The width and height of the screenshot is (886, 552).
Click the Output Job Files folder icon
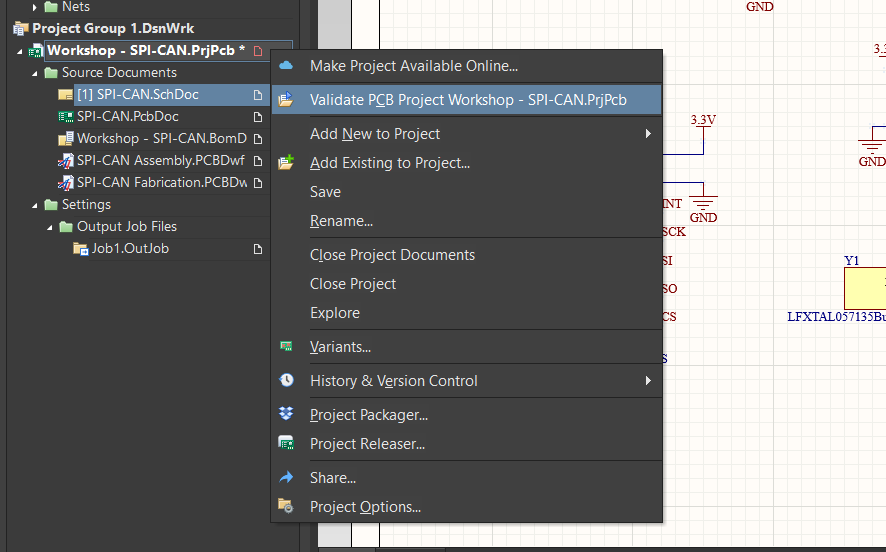(x=66, y=227)
